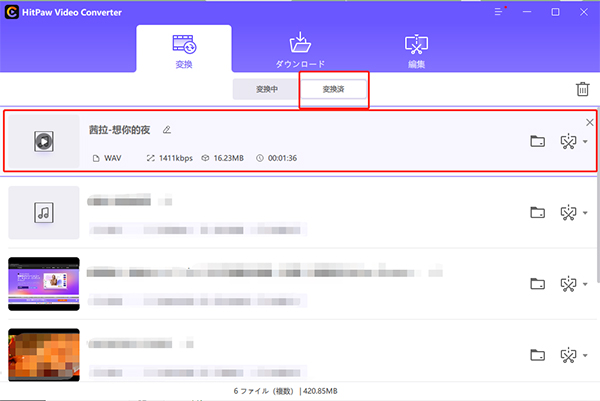Open folder for orange blurred video

tap(538, 355)
